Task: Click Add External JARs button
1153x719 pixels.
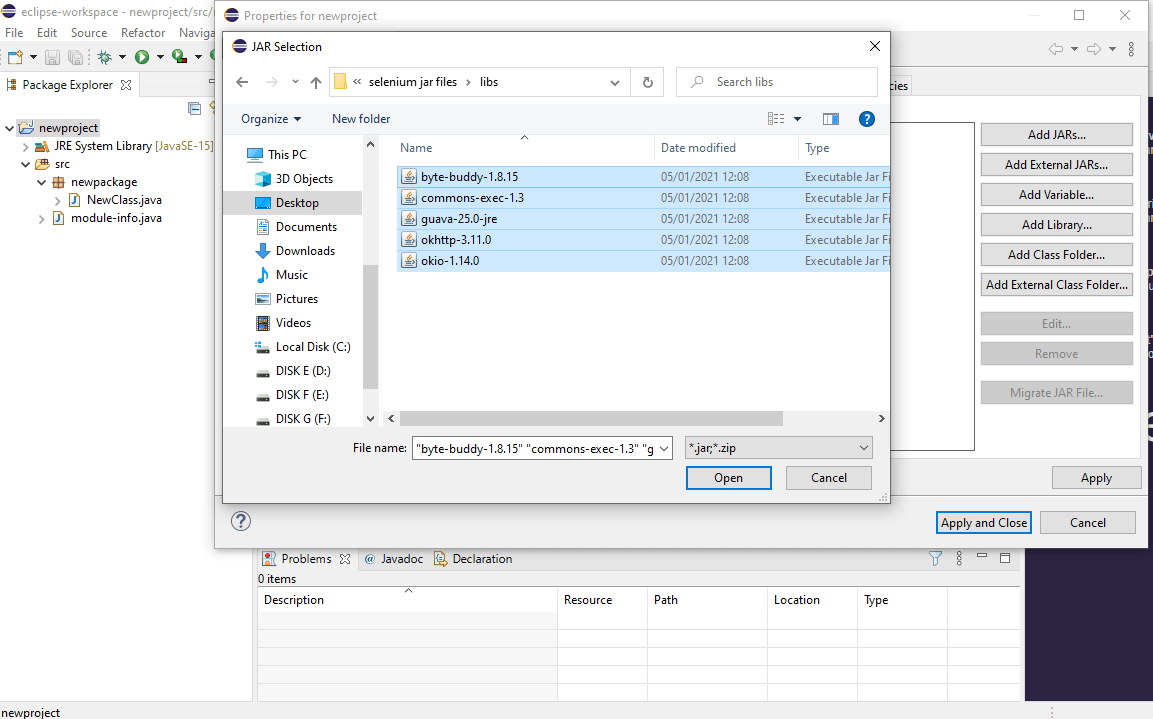Action: pyautogui.click(x=1056, y=165)
